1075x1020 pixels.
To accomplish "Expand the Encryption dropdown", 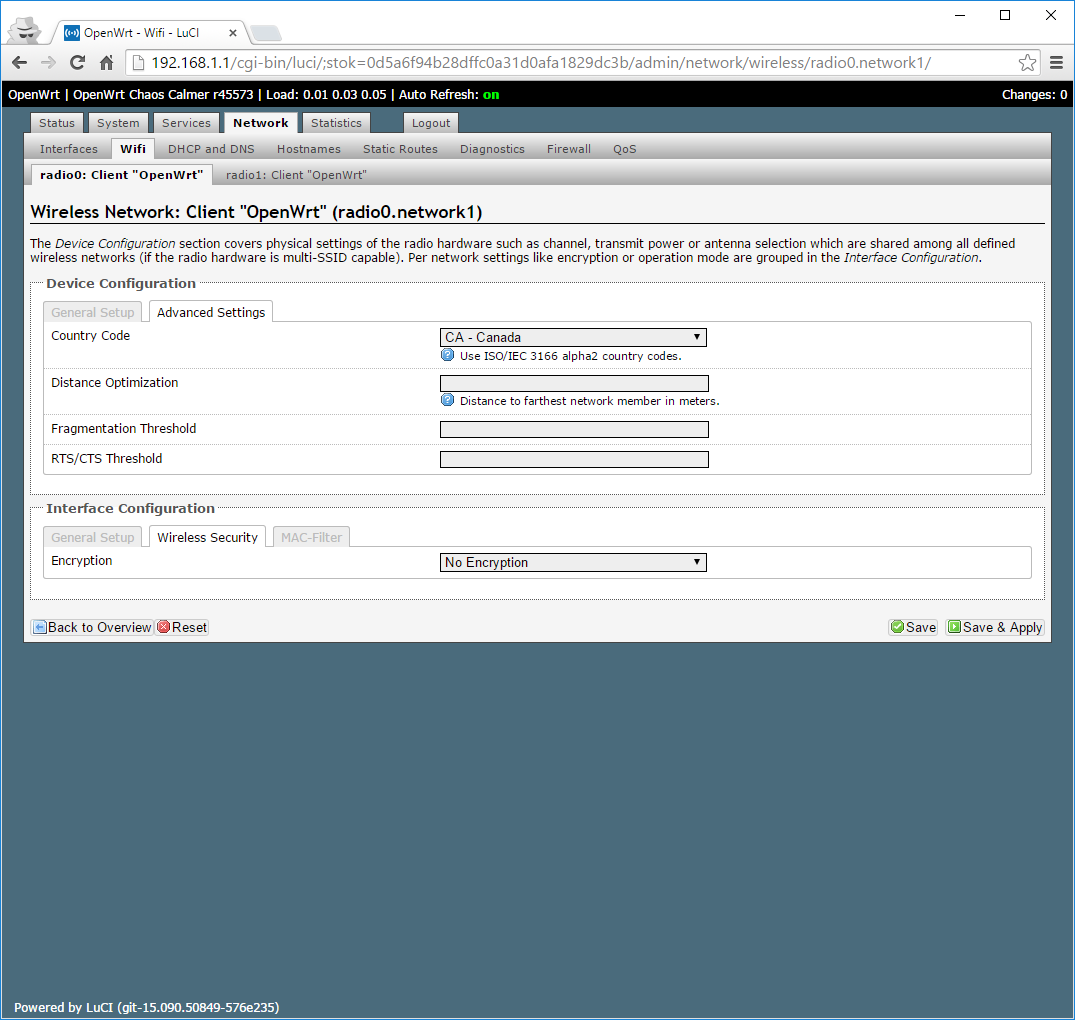I will [573, 563].
